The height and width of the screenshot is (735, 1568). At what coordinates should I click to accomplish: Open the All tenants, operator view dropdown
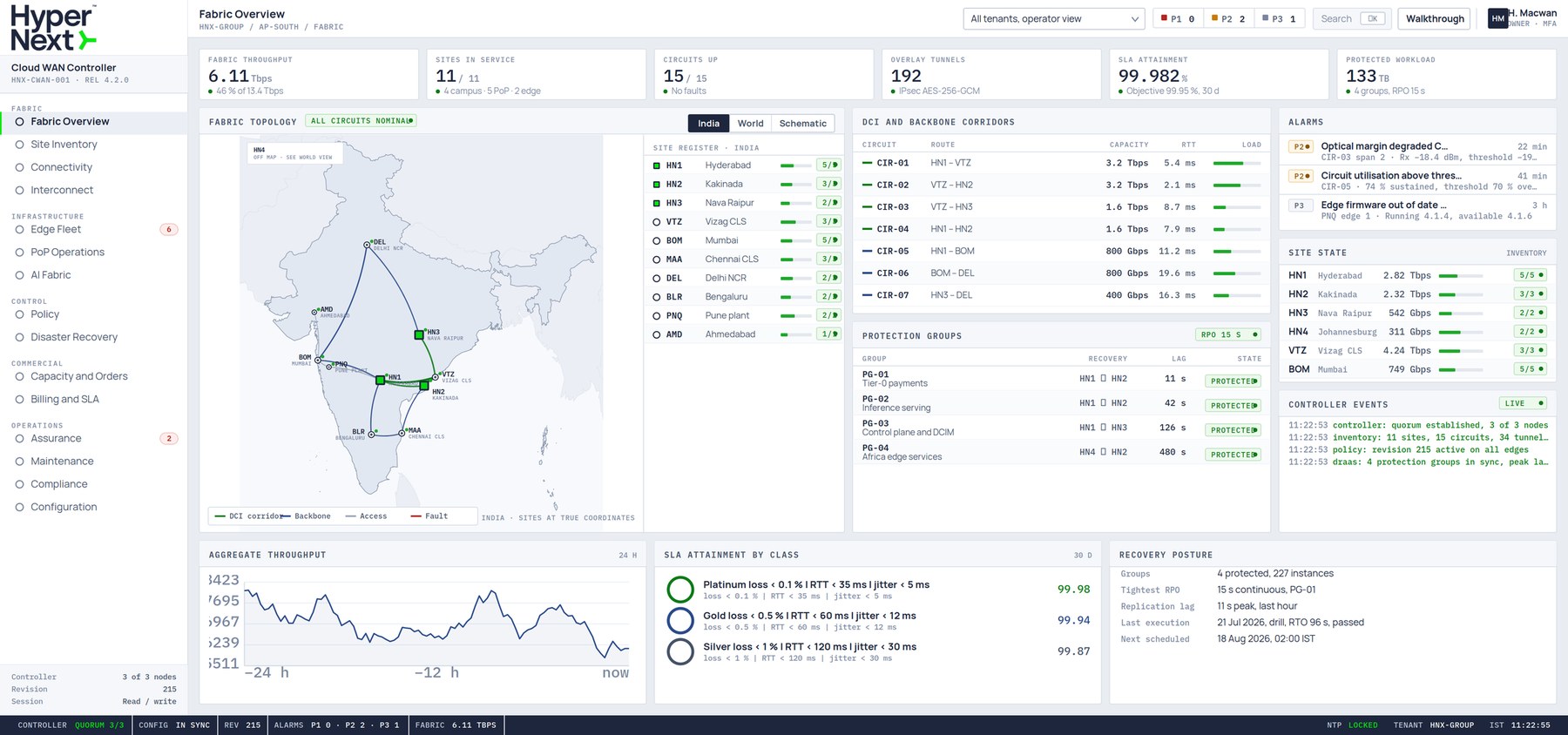tap(1054, 18)
